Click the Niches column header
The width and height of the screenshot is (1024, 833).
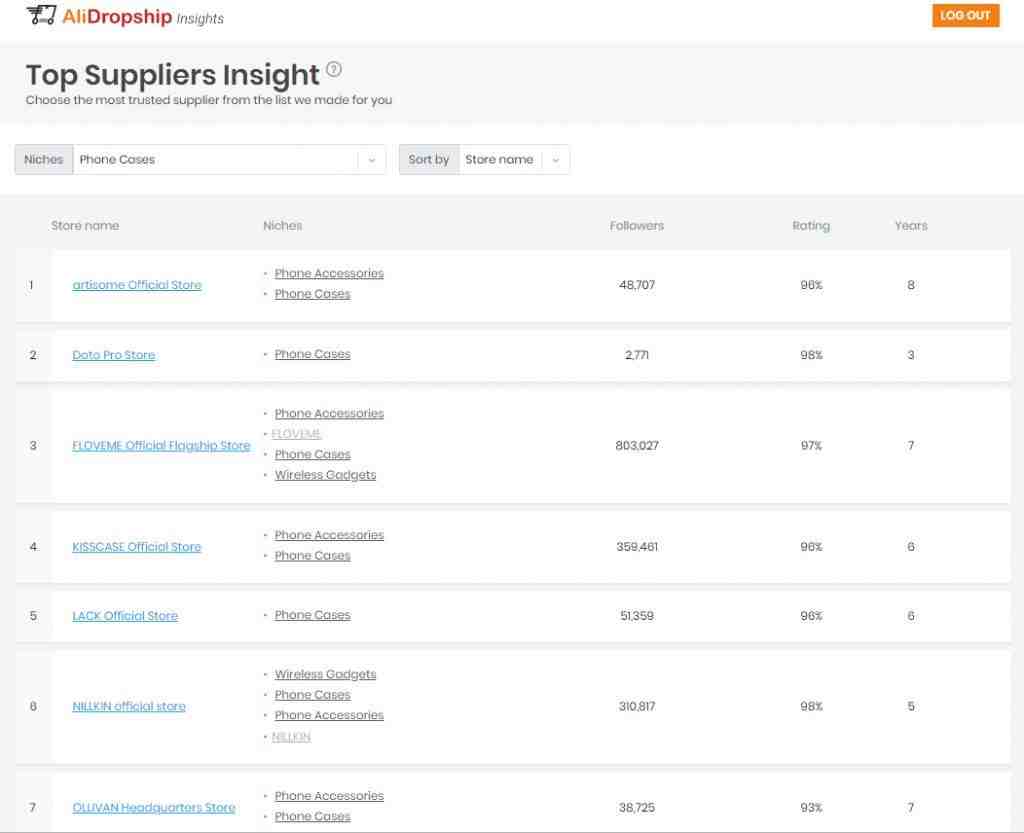click(x=283, y=226)
